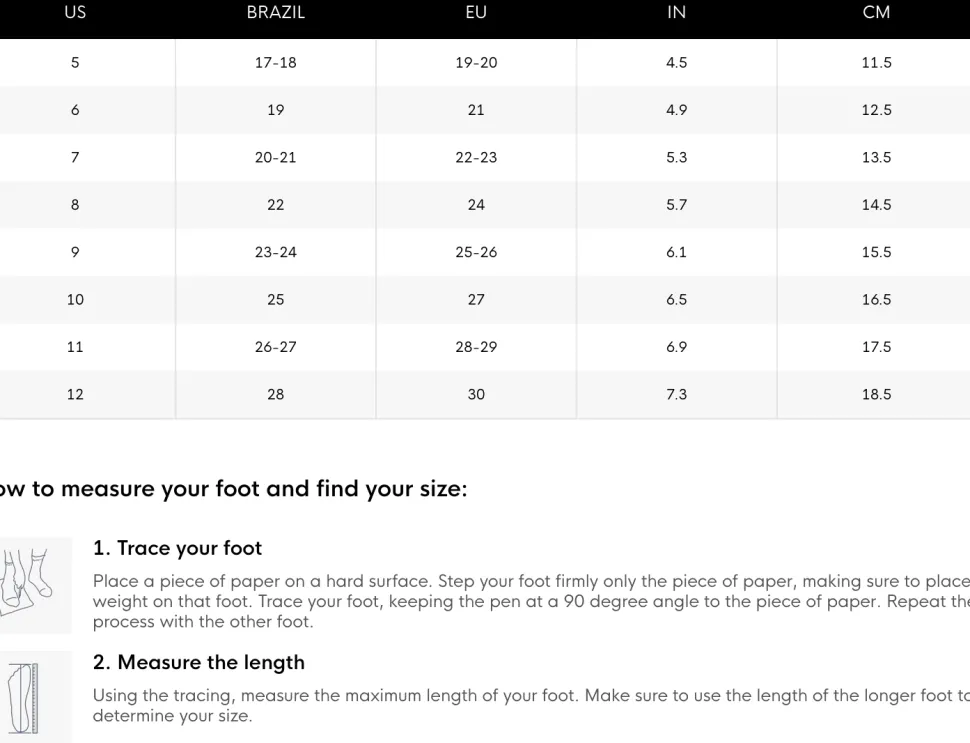Click the EU column header
The width and height of the screenshot is (970, 743).
pyautogui.click(x=476, y=12)
